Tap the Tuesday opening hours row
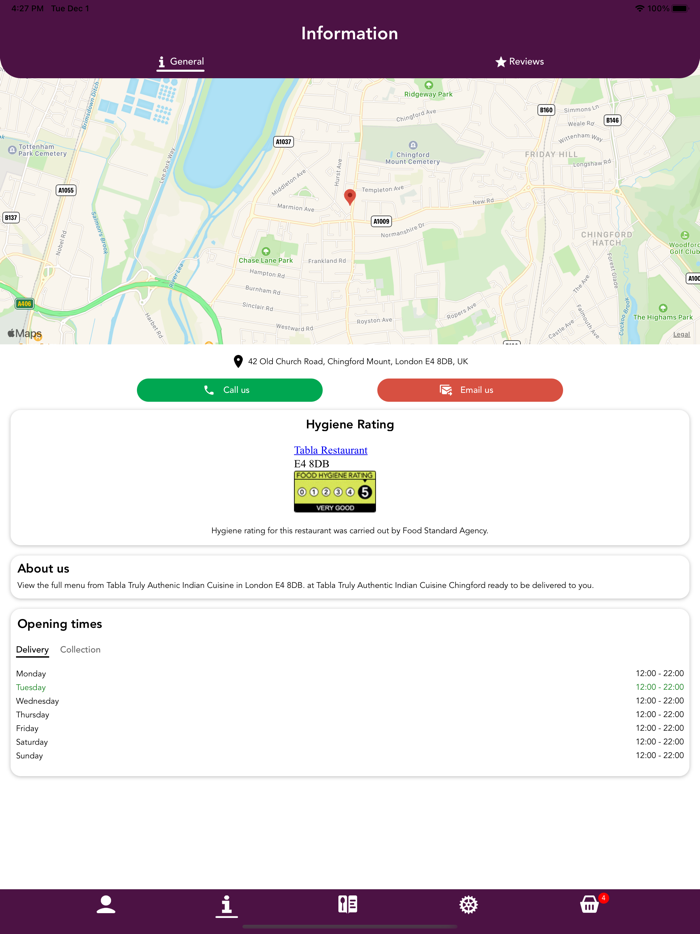The width and height of the screenshot is (700, 934). [x=350, y=687]
